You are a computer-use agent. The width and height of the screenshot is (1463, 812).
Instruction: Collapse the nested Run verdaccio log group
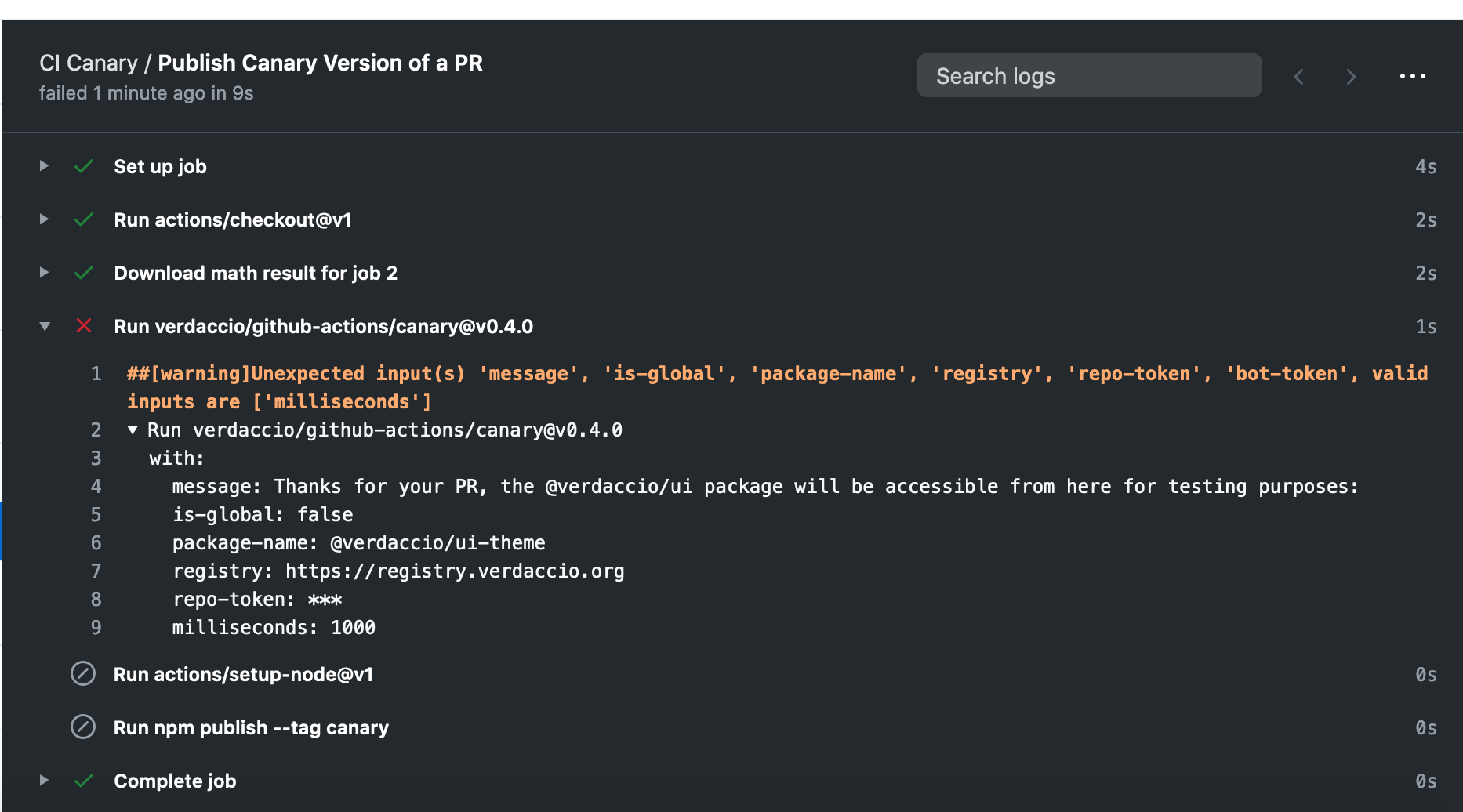(x=133, y=430)
